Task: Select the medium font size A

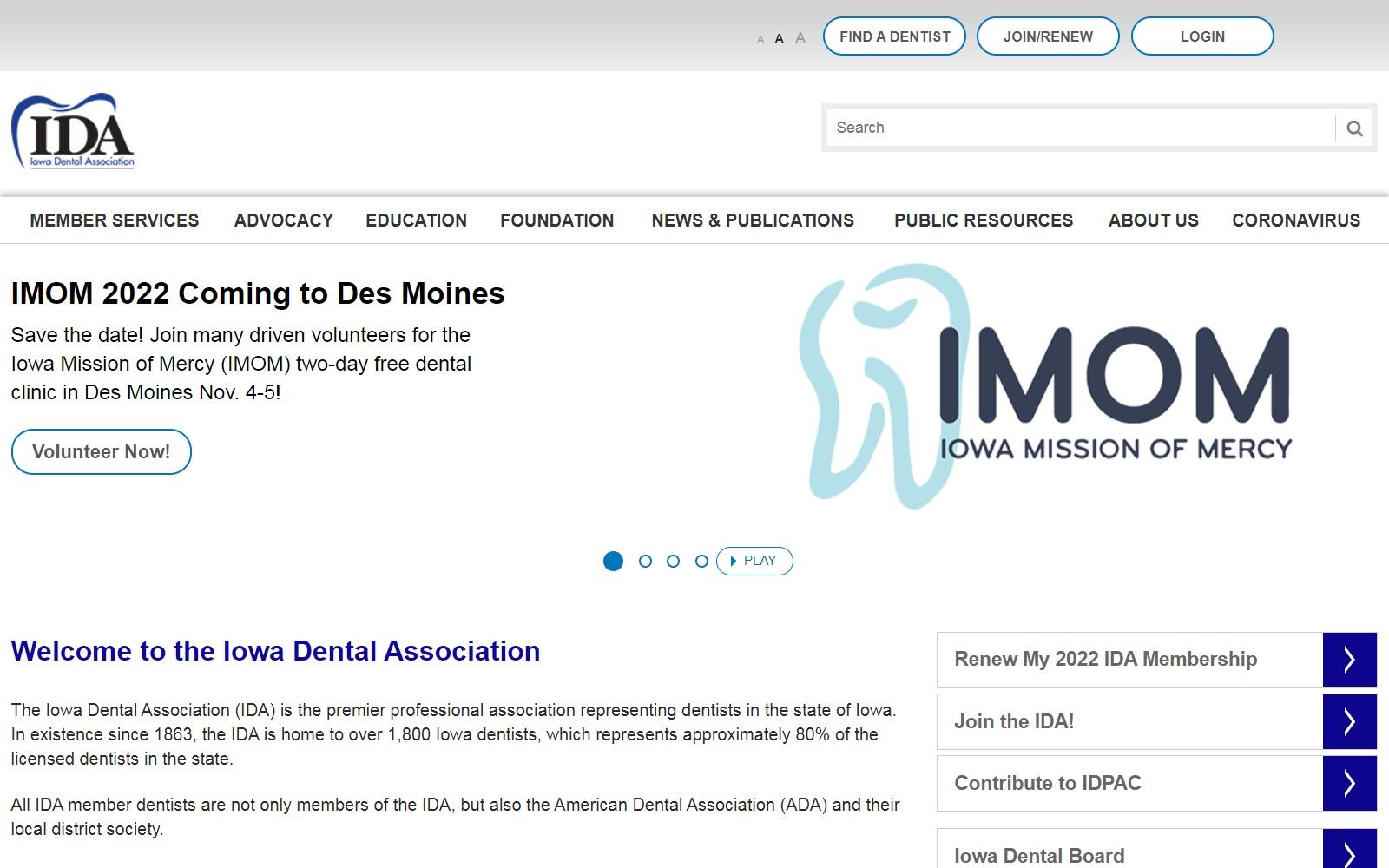Action: [x=780, y=39]
